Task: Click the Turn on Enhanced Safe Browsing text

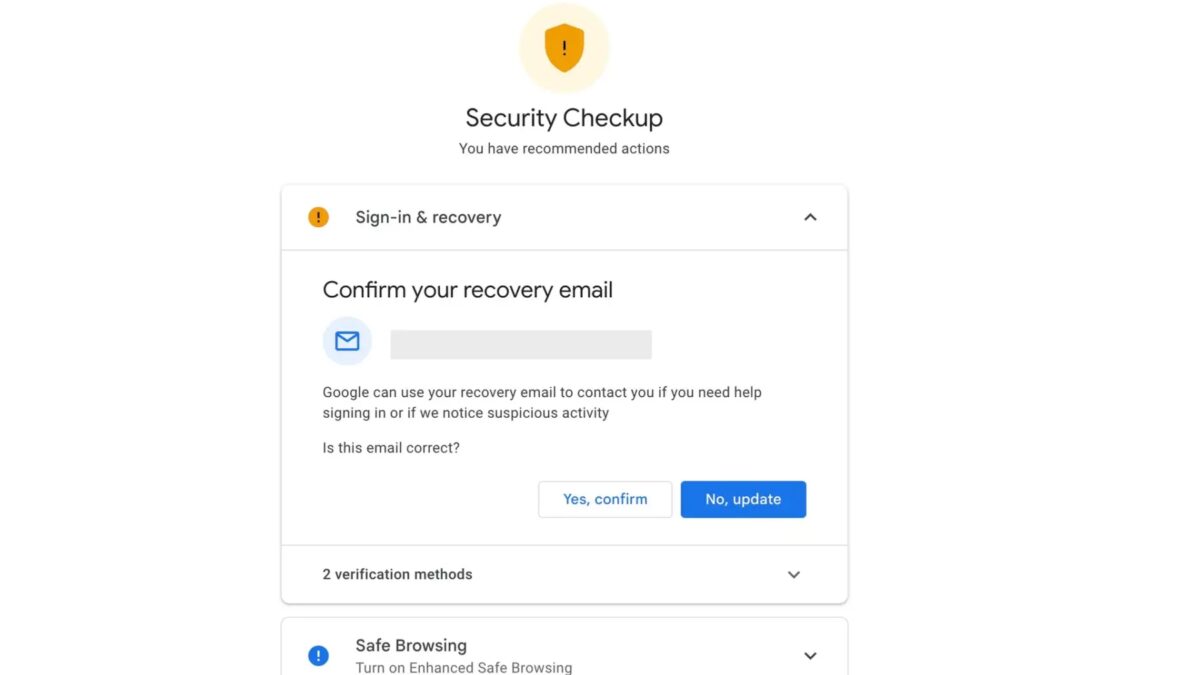Action: pyautogui.click(x=464, y=667)
